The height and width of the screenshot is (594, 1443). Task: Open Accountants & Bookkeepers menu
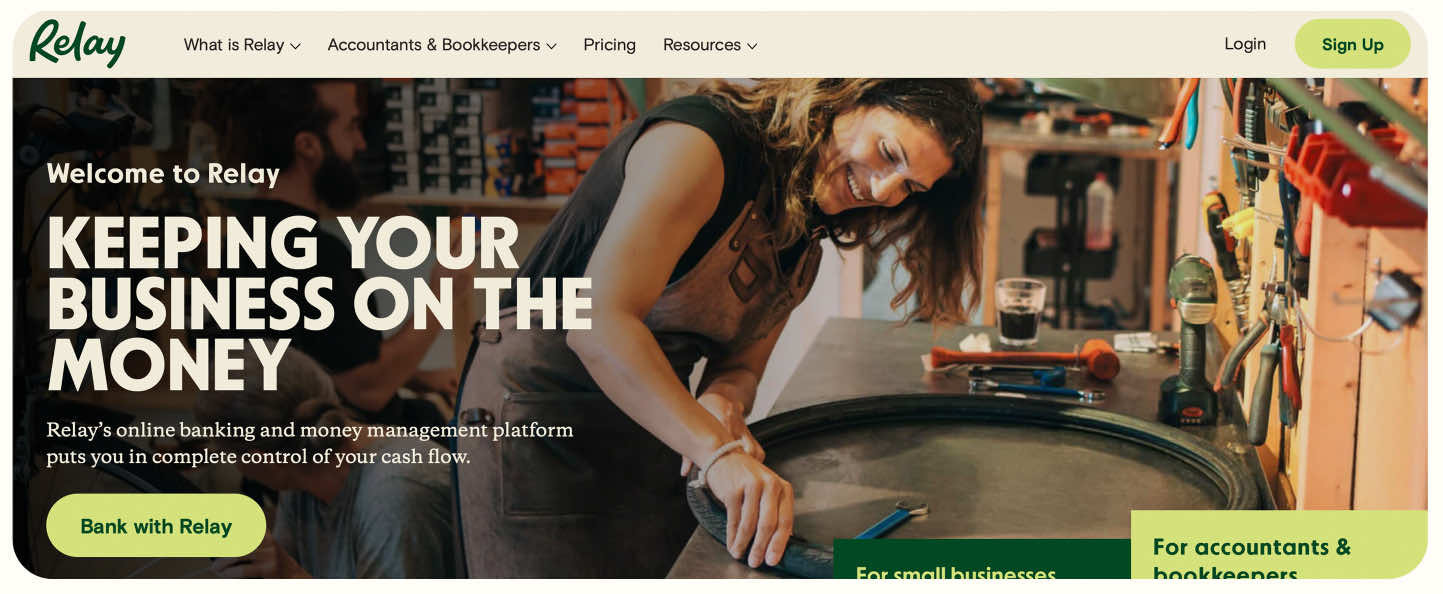coord(442,45)
